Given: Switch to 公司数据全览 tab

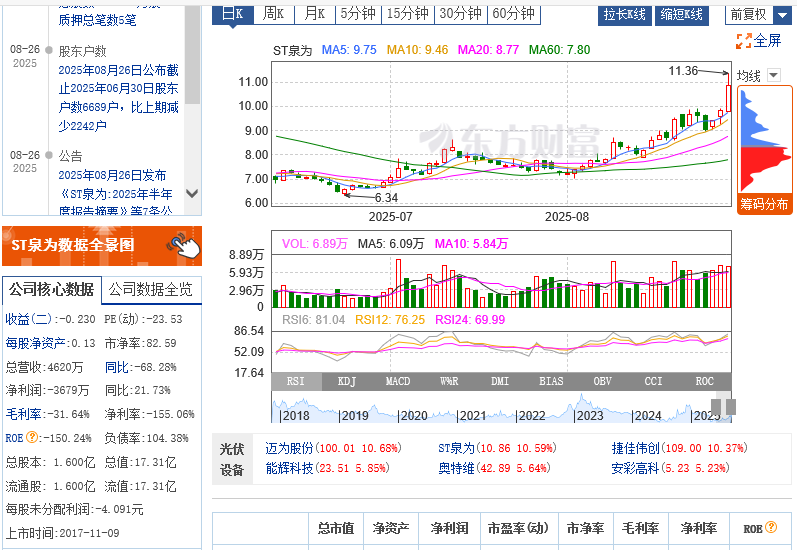Looking at the screenshot, I should click(150, 290).
